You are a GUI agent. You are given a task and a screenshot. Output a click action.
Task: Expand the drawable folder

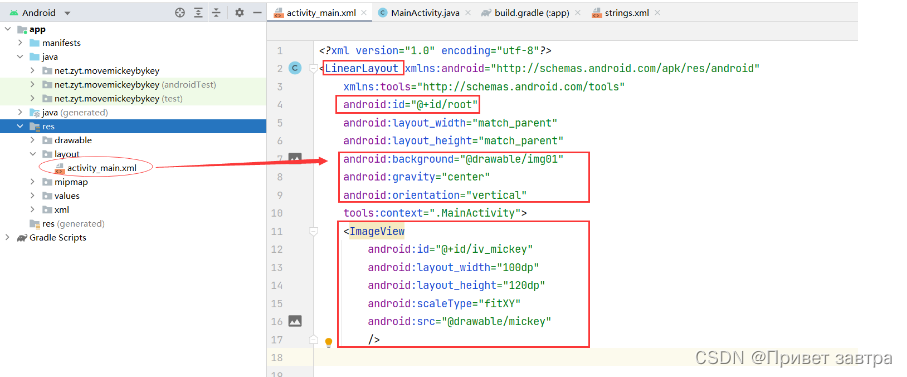32,140
